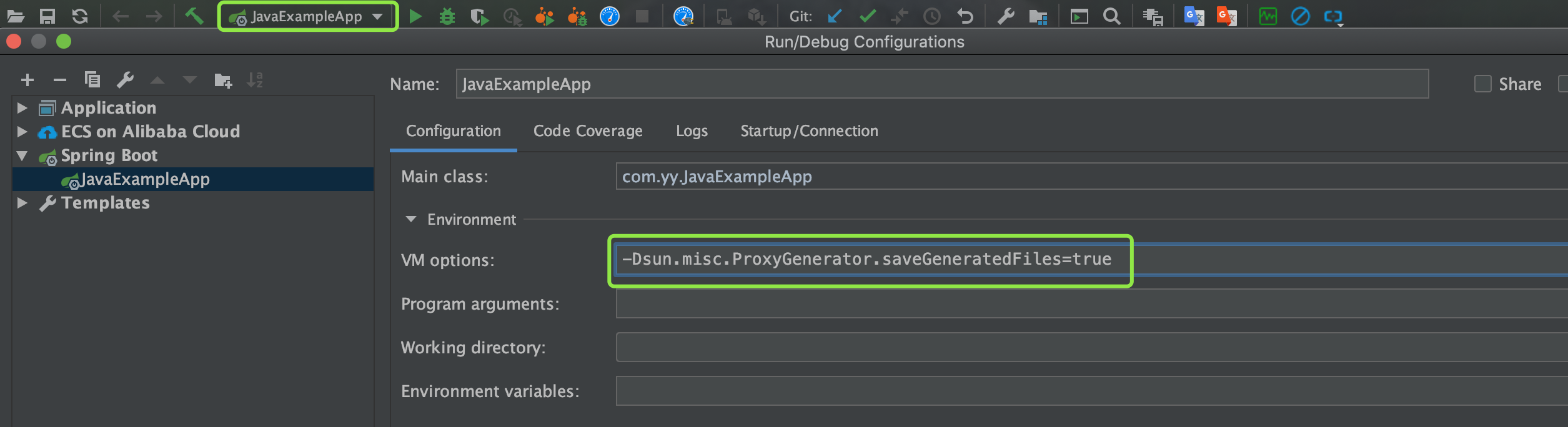
Task: Click the Save All disk icon
Action: (47, 16)
